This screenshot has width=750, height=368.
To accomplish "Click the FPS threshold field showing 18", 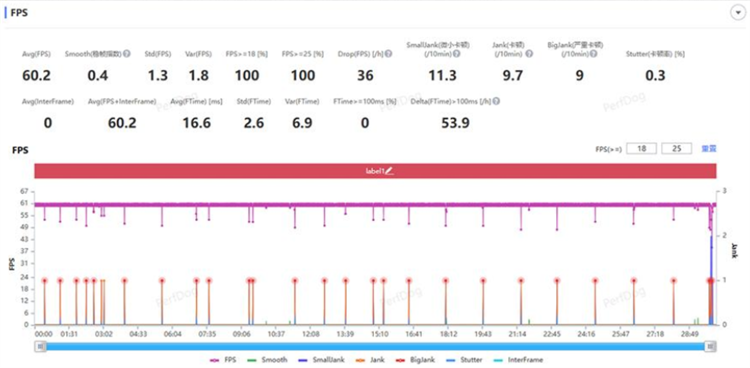I will [641, 149].
